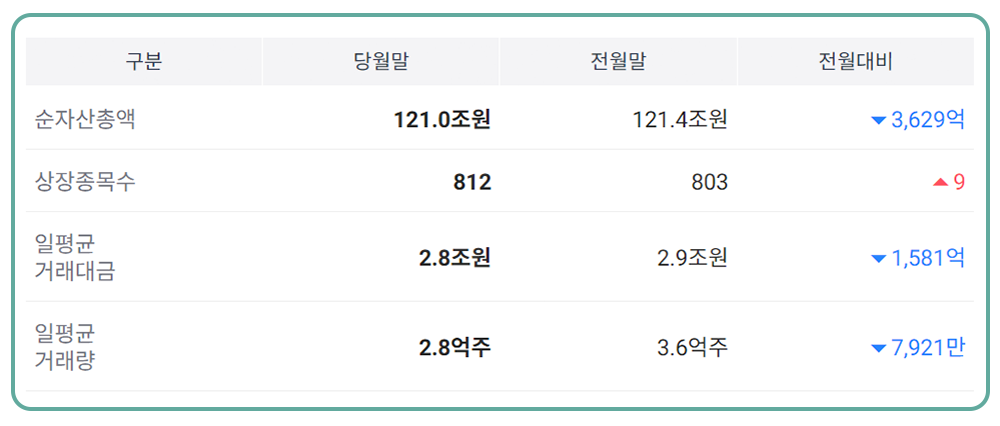Click the 순자산총액 row label

[85, 120]
